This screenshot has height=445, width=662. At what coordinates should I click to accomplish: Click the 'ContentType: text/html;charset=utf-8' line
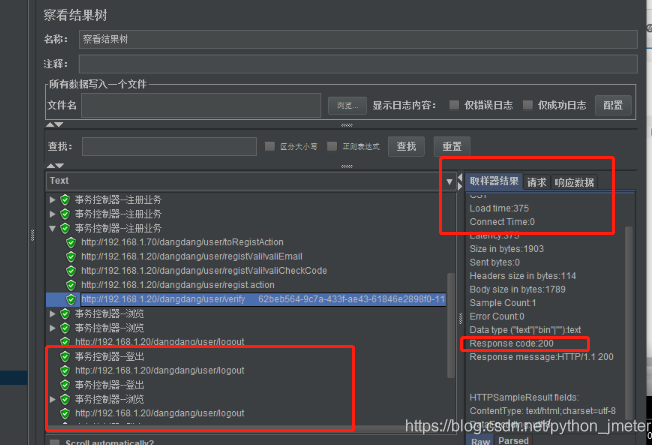pyautogui.click(x=543, y=411)
